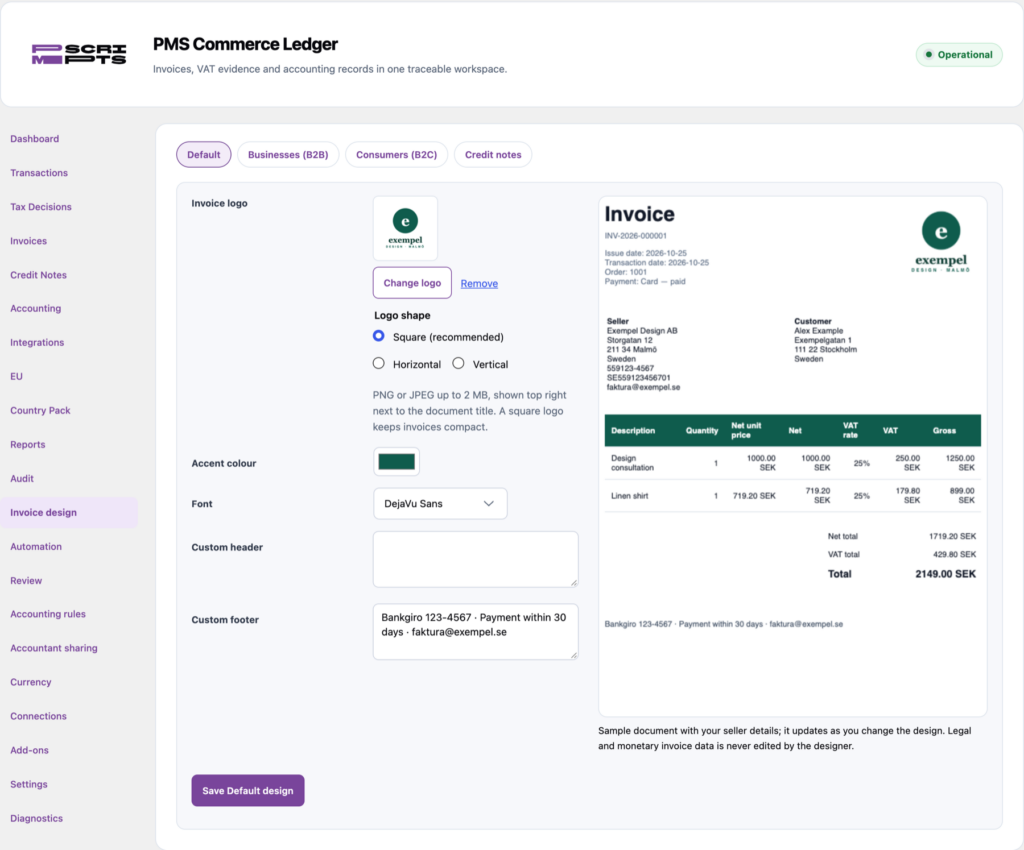Viewport: 1024px width, 850px height.
Task: Click the PMS Scripts logo in the header
Action: (x=79, y=54)
